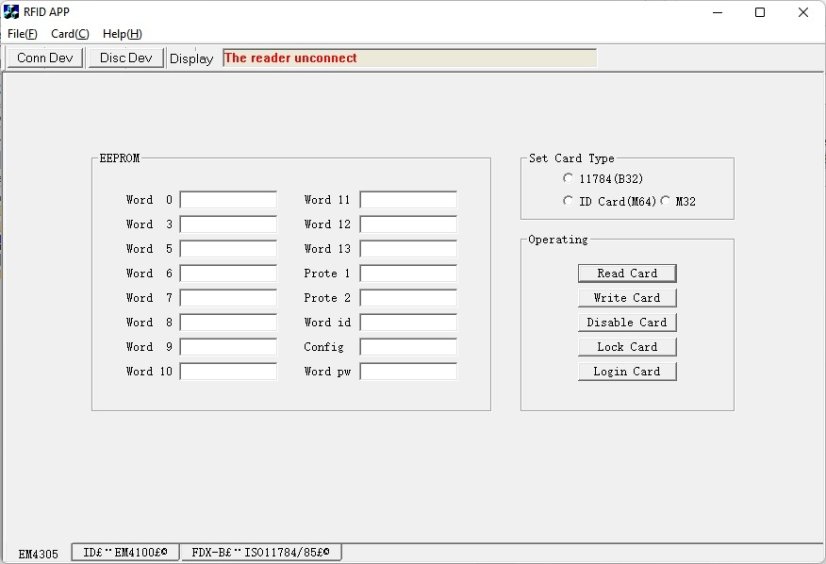Click the Display label in toolbar
The image size is (826, 564).
coord(191,58)
